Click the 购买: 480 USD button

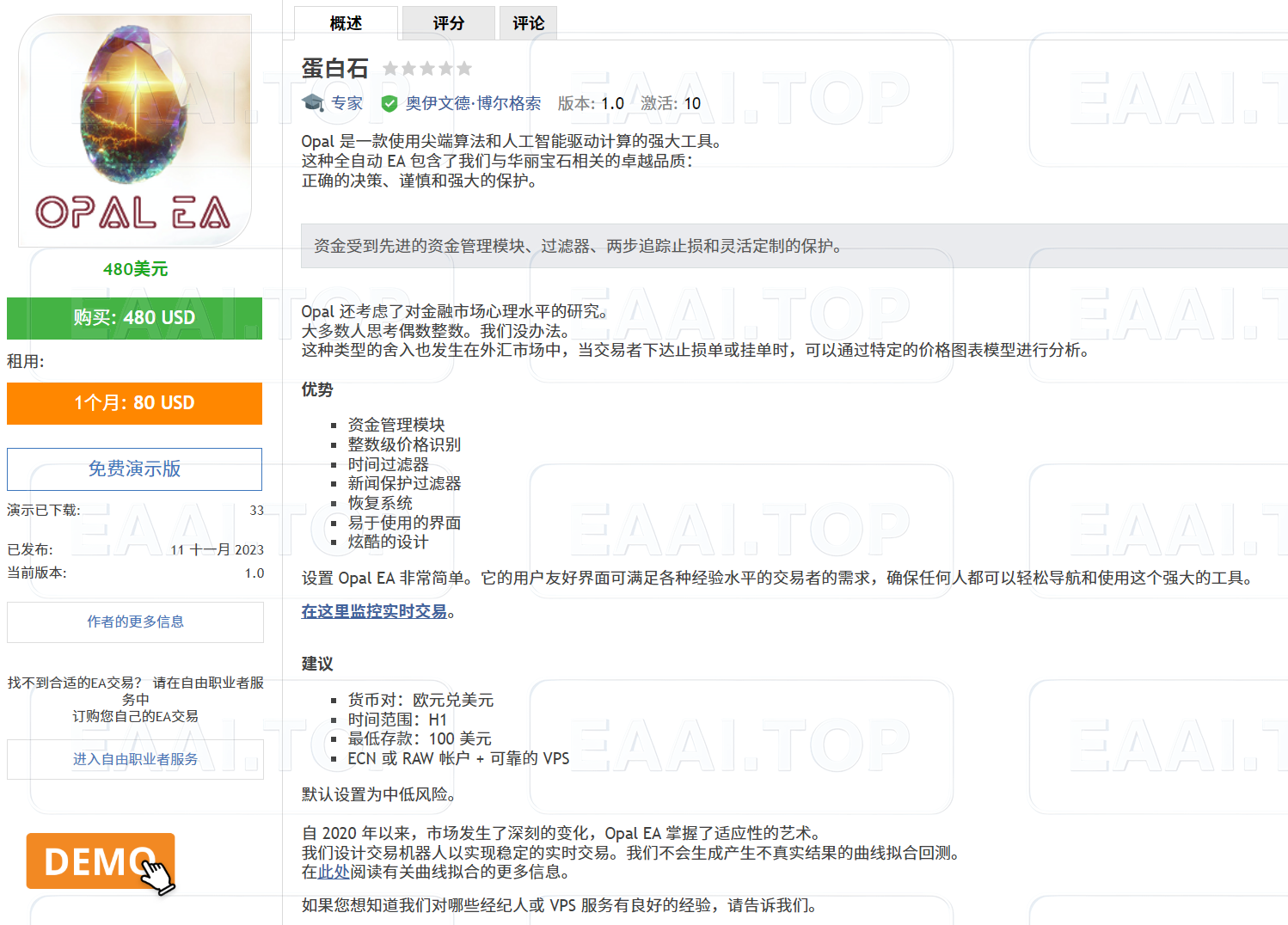pyautogui.click(x=134, y=317)
